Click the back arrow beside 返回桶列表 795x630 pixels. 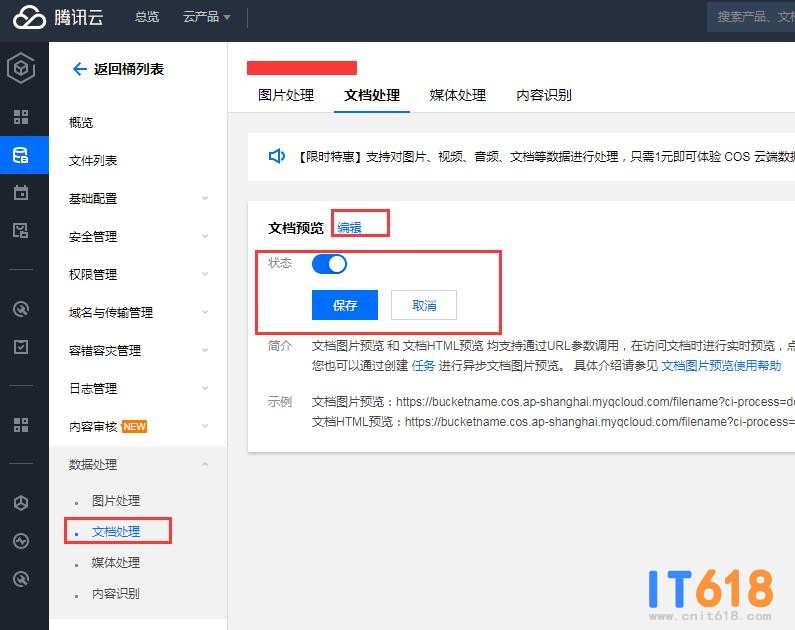[x=80, y=69]
